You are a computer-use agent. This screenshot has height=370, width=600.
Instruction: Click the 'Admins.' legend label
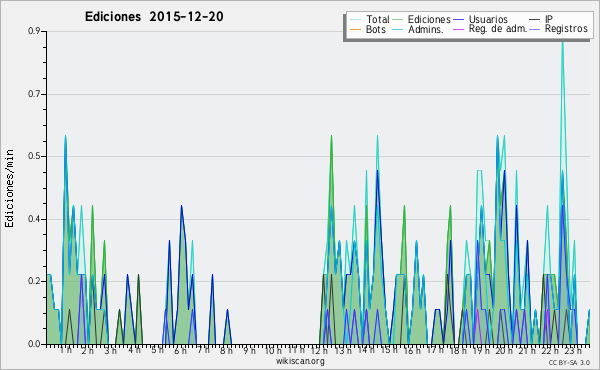tap(426, 29)
